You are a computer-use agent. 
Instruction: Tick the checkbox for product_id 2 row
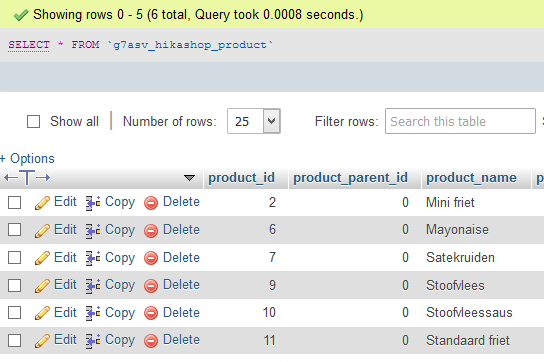[x=15, y=202]
